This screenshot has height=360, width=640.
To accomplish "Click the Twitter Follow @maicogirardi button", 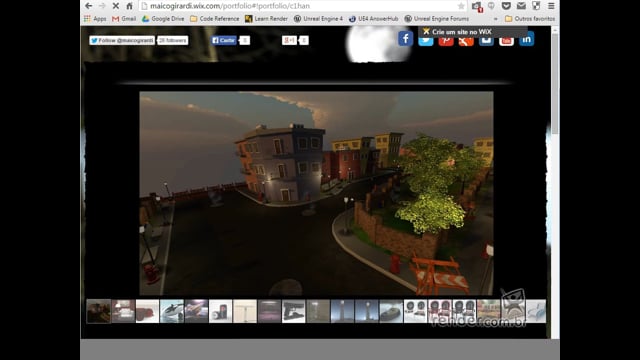I will pos(122,40).
